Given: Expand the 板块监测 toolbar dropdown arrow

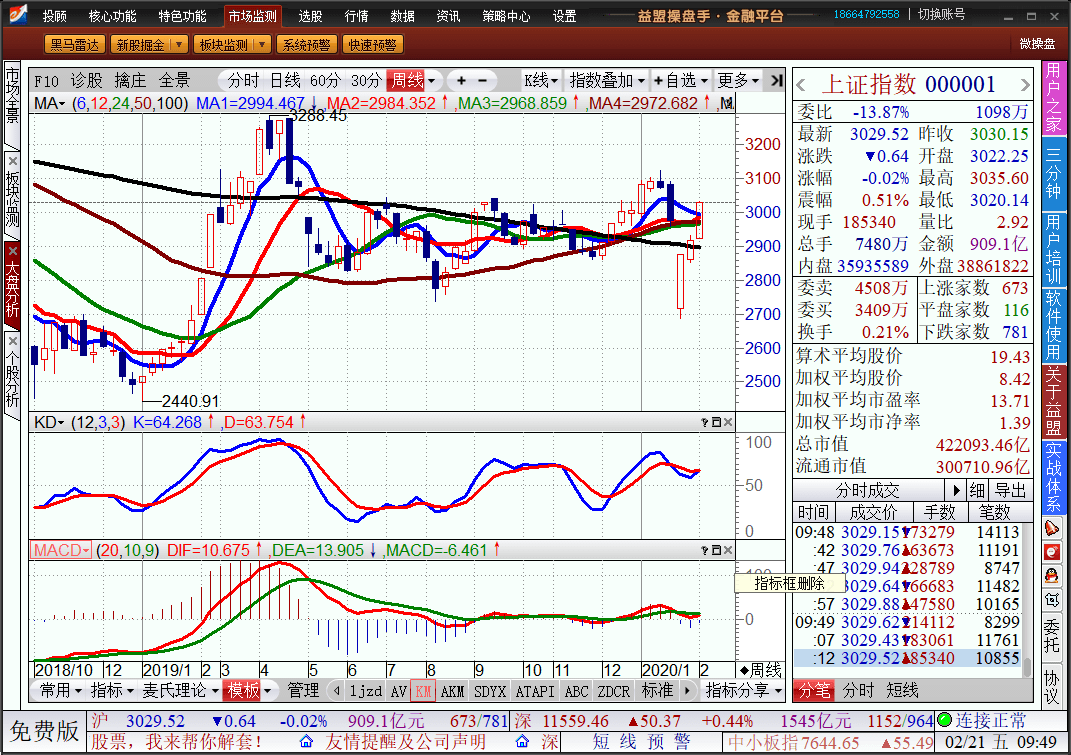Looking at the screenshot, I should pyautogui.click(x=262, y=45).
